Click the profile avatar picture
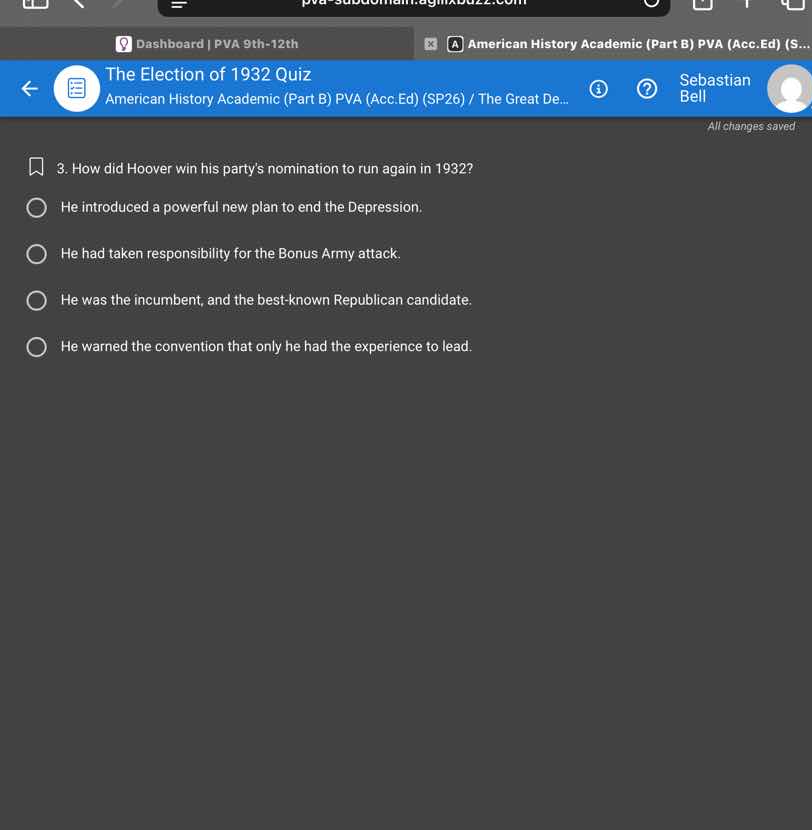The width and height of the screenshot is (812, 830). (x=790, y=88)
